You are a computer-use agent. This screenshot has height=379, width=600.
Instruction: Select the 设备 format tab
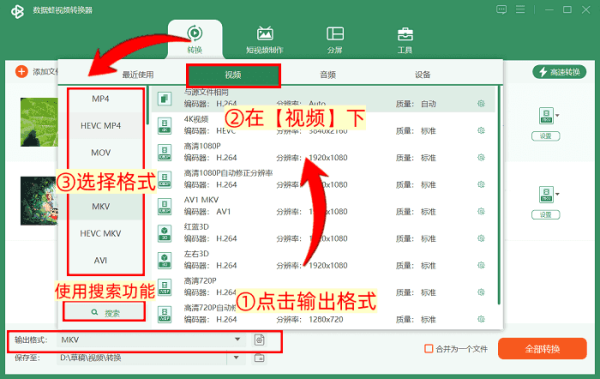[423, 75]
